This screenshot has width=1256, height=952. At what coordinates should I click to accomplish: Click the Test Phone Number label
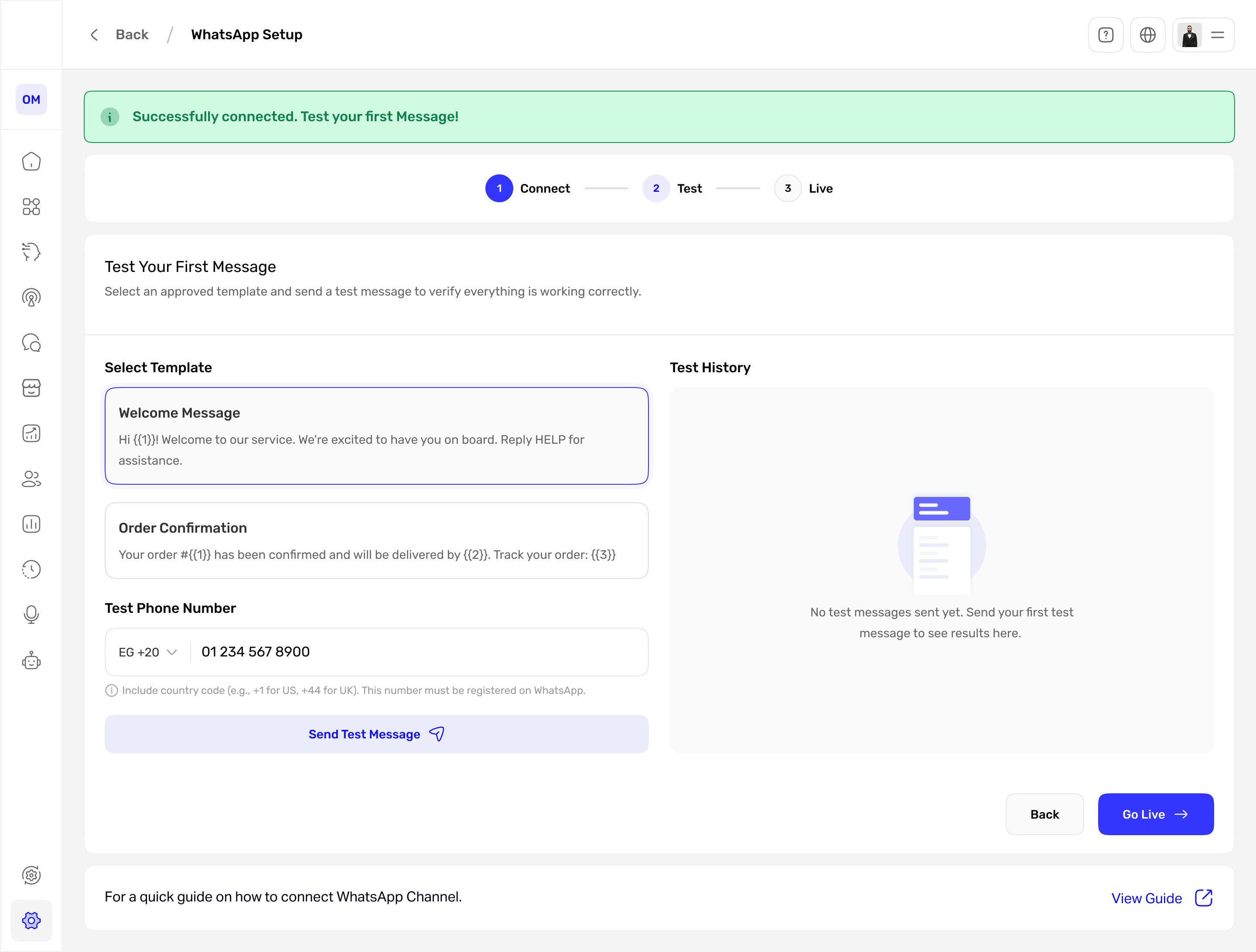point(170,608)
